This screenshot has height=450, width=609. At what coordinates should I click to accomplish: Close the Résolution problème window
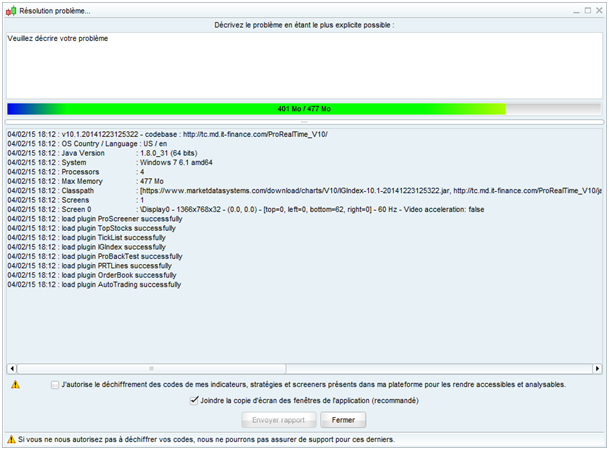tap(599, 11)
